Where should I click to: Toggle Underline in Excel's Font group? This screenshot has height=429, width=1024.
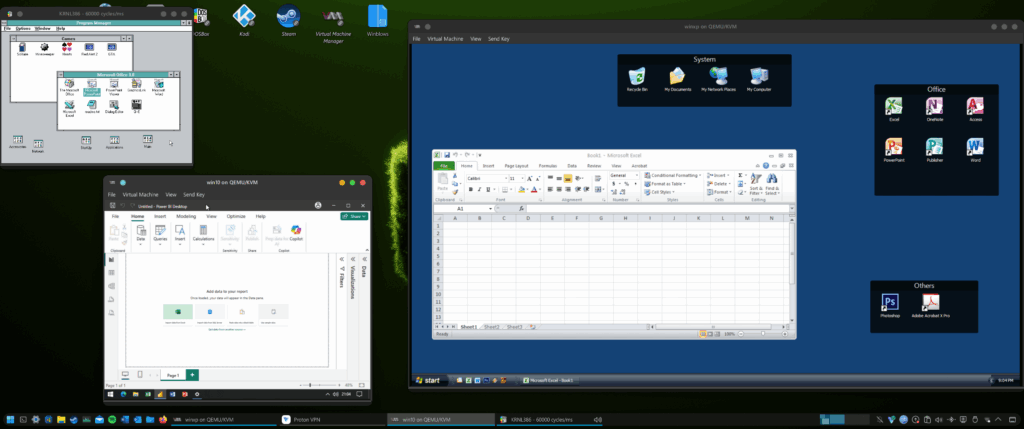pyautogui.click(x=488, y=189)
